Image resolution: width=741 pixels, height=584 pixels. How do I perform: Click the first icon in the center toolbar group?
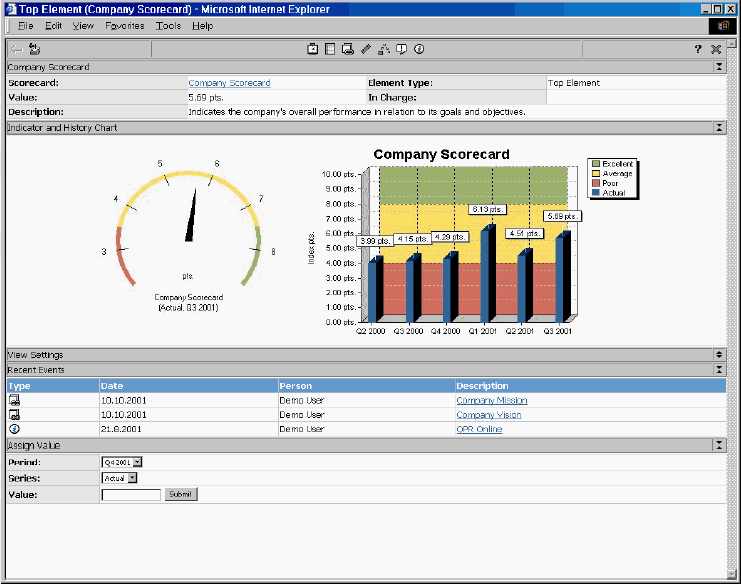[312, 48]
